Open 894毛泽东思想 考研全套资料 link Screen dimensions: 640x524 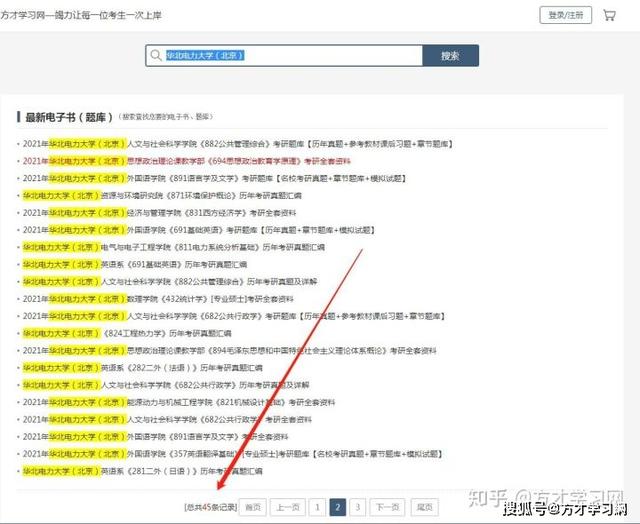[230, 351]
